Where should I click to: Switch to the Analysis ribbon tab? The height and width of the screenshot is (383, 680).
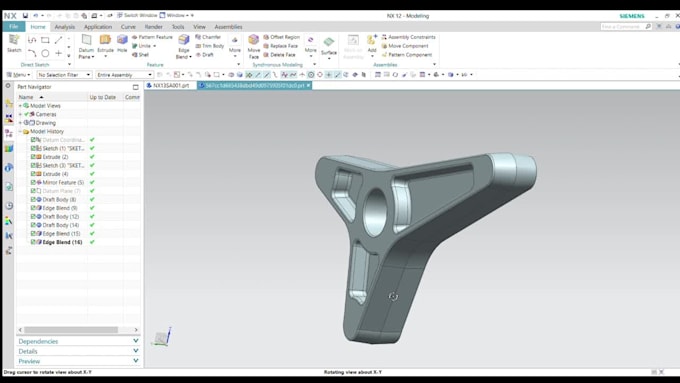tap(65, 26)
